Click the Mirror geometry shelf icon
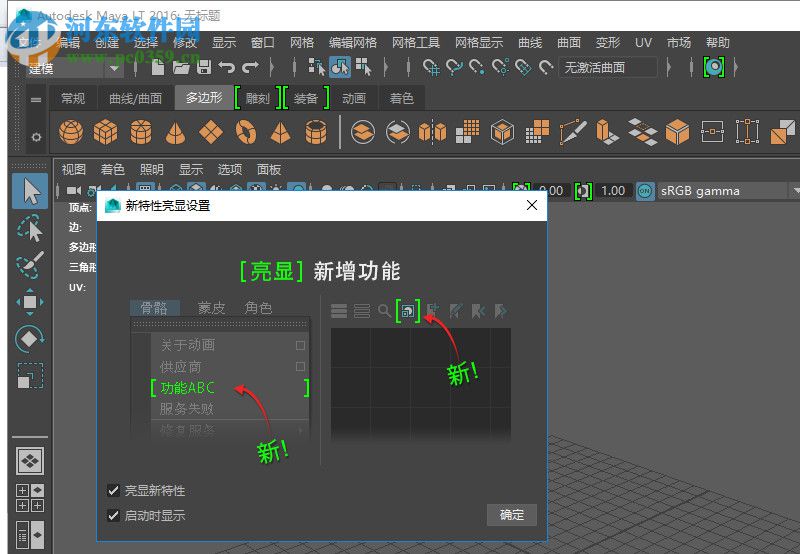Viewport: 800px width, 554px height. coord(432,132)
